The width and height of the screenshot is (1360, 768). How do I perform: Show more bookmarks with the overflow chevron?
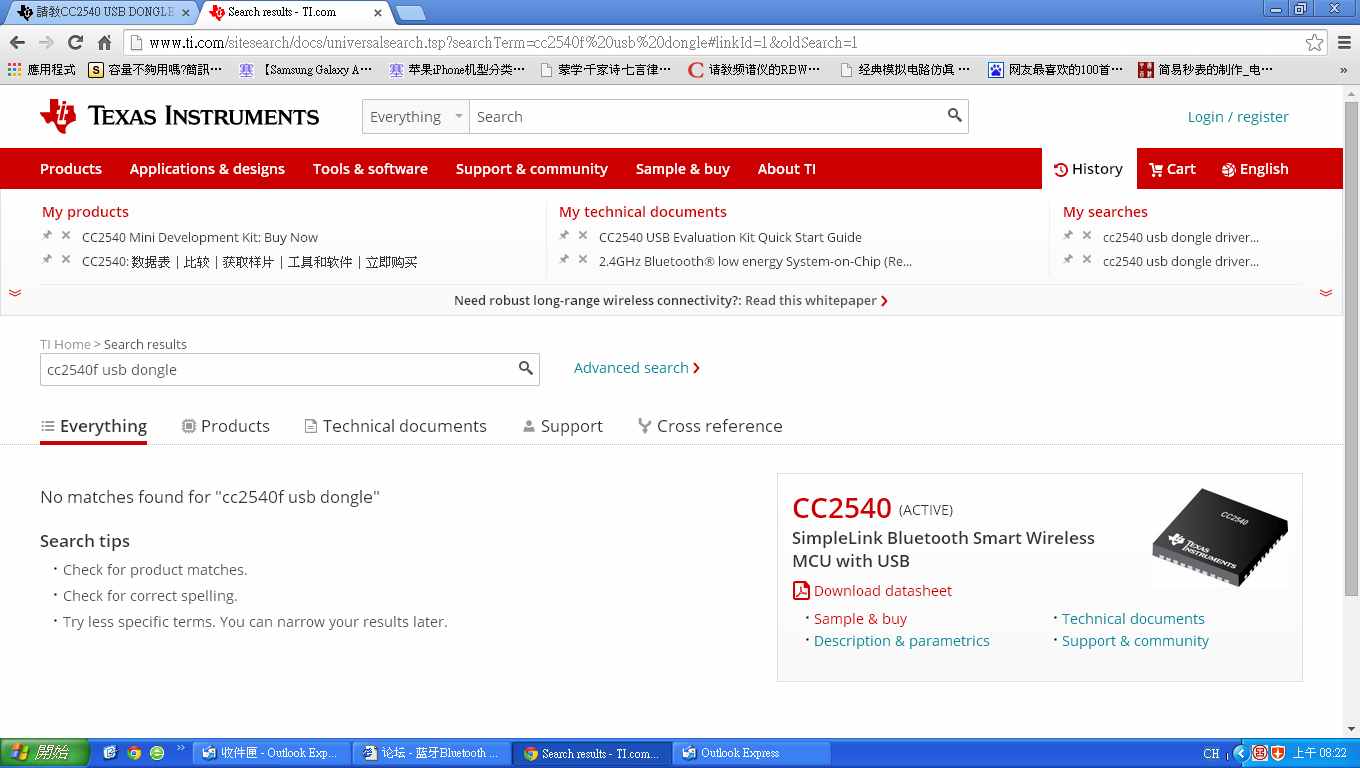[x=1343, y=70]
